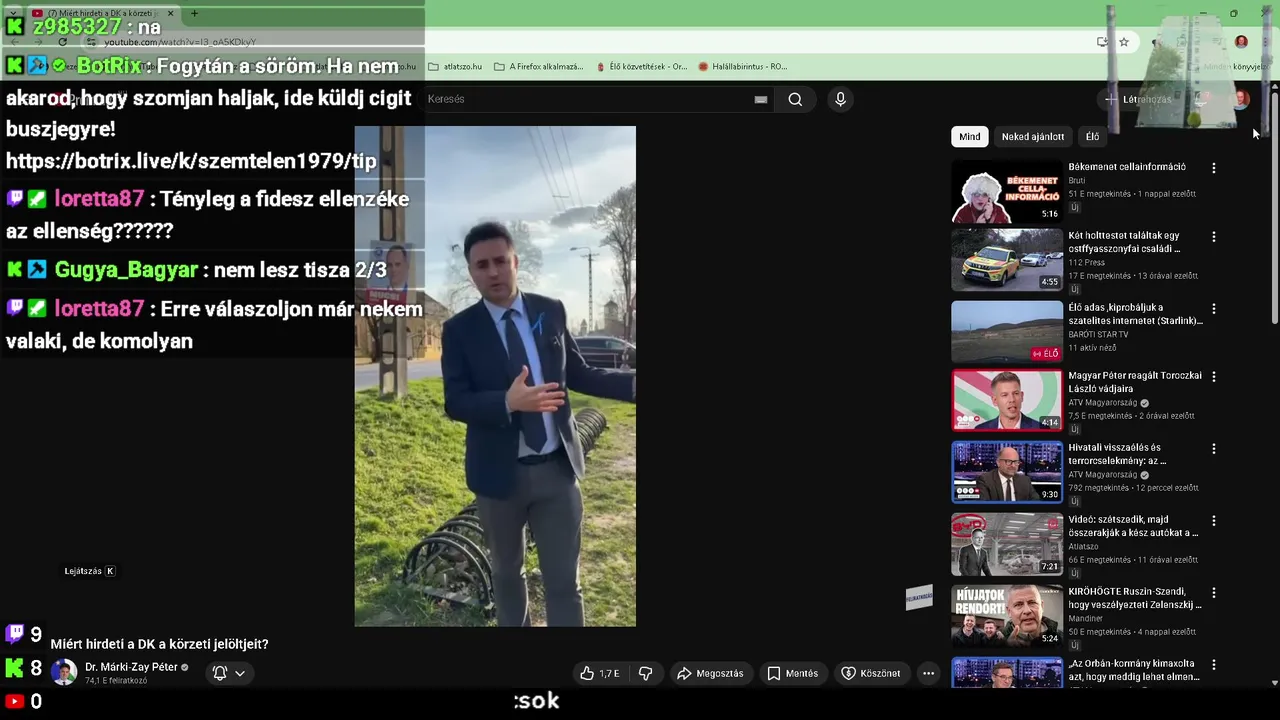Open 'Magyar Péter reagált' video title
Viewport: 1280px width, 720px height.
1135,382
